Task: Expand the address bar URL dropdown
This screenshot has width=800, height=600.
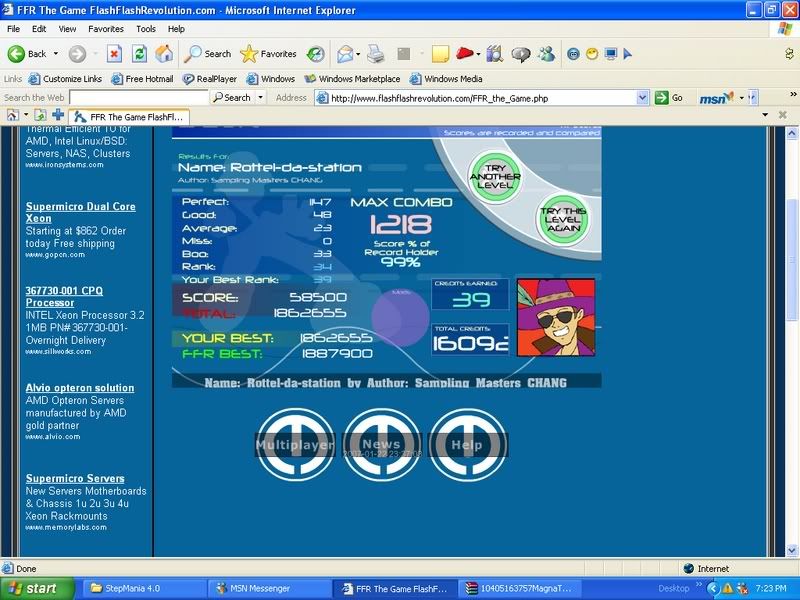Action: click(x=642, y=97)
